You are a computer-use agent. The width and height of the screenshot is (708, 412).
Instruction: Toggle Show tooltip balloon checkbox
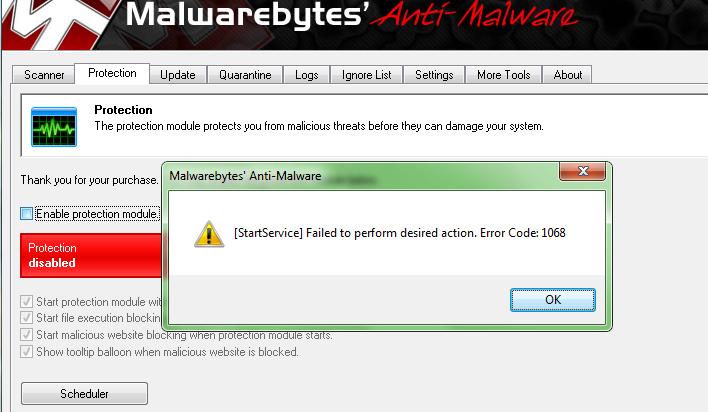click(27, 351)
